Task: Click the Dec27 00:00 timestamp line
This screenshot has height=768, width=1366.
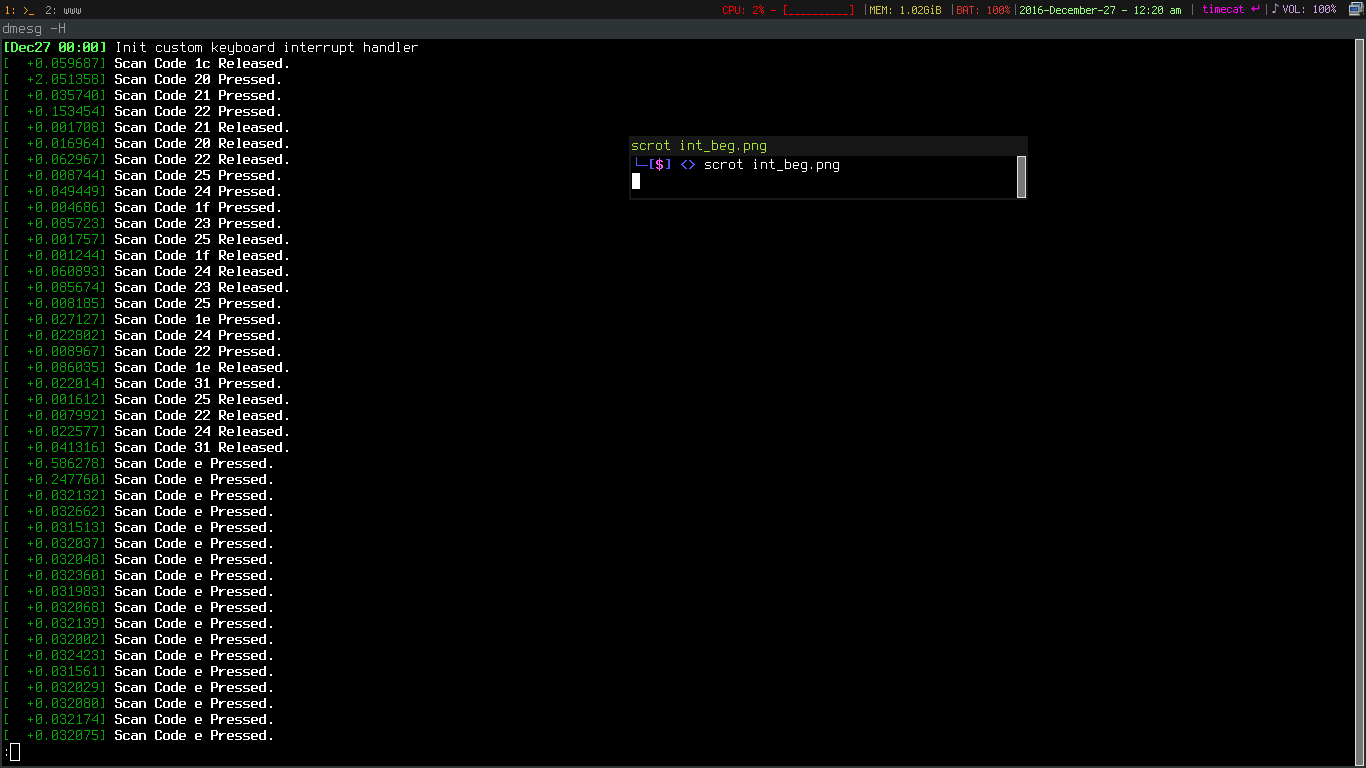Action: tap(55, 47)
